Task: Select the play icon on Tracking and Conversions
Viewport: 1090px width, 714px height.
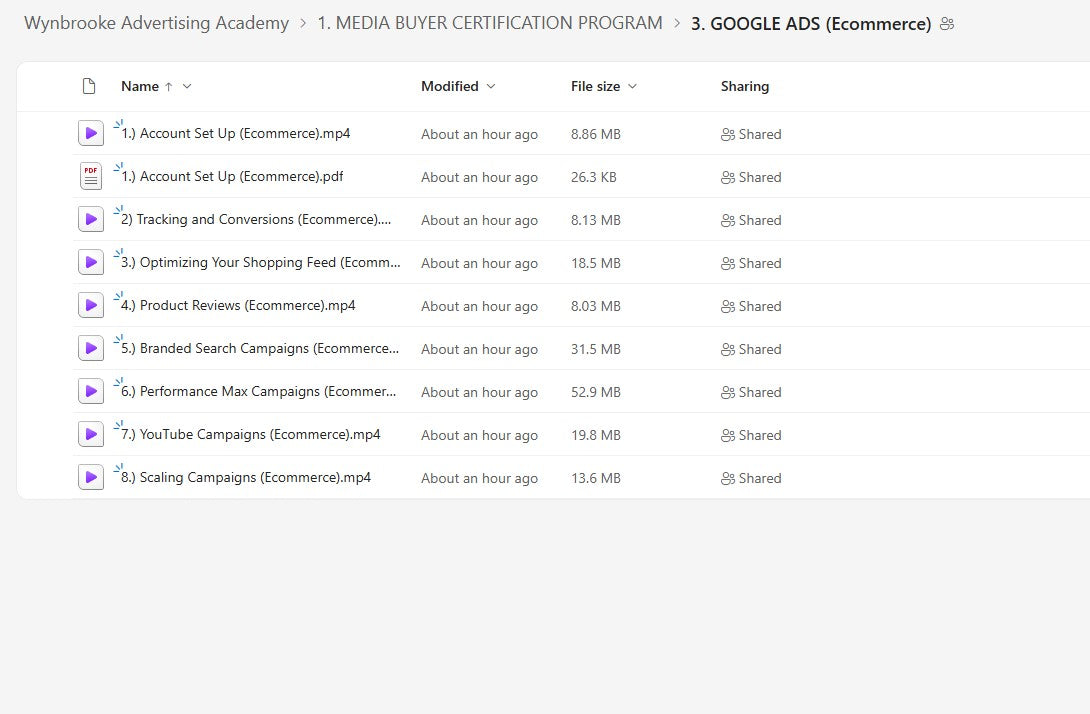Action: (91, 218)
